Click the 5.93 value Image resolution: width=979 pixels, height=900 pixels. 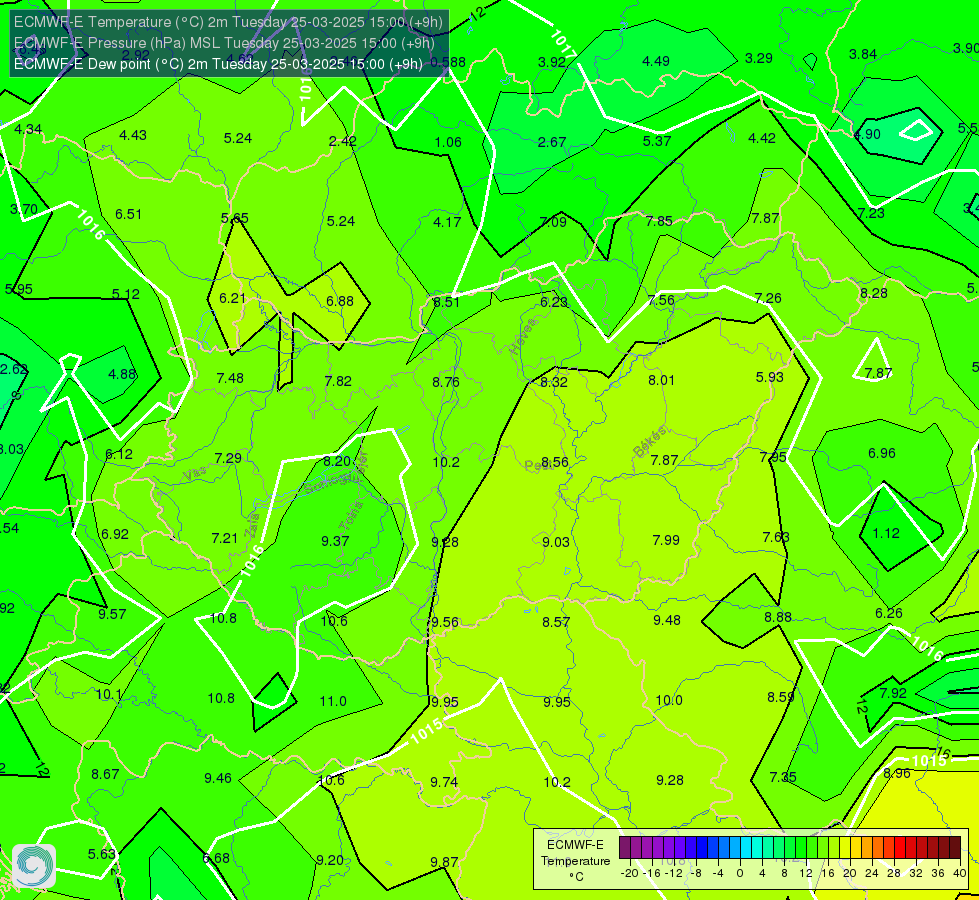769,377
